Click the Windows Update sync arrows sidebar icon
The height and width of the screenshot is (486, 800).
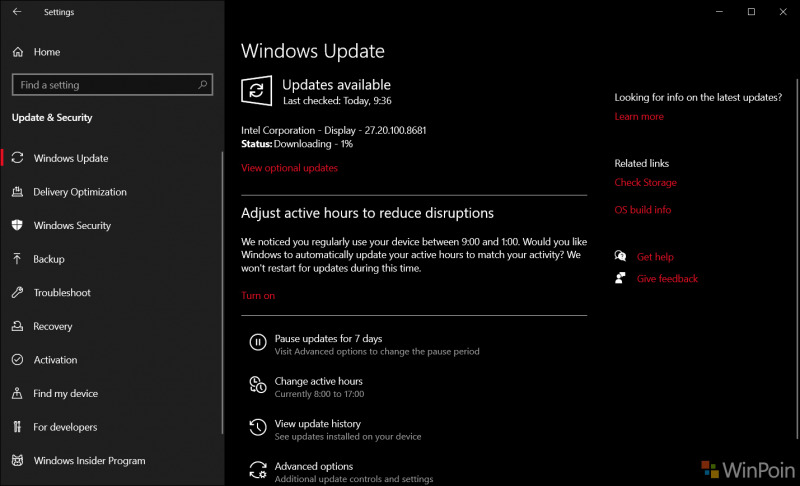click(17, 158)
